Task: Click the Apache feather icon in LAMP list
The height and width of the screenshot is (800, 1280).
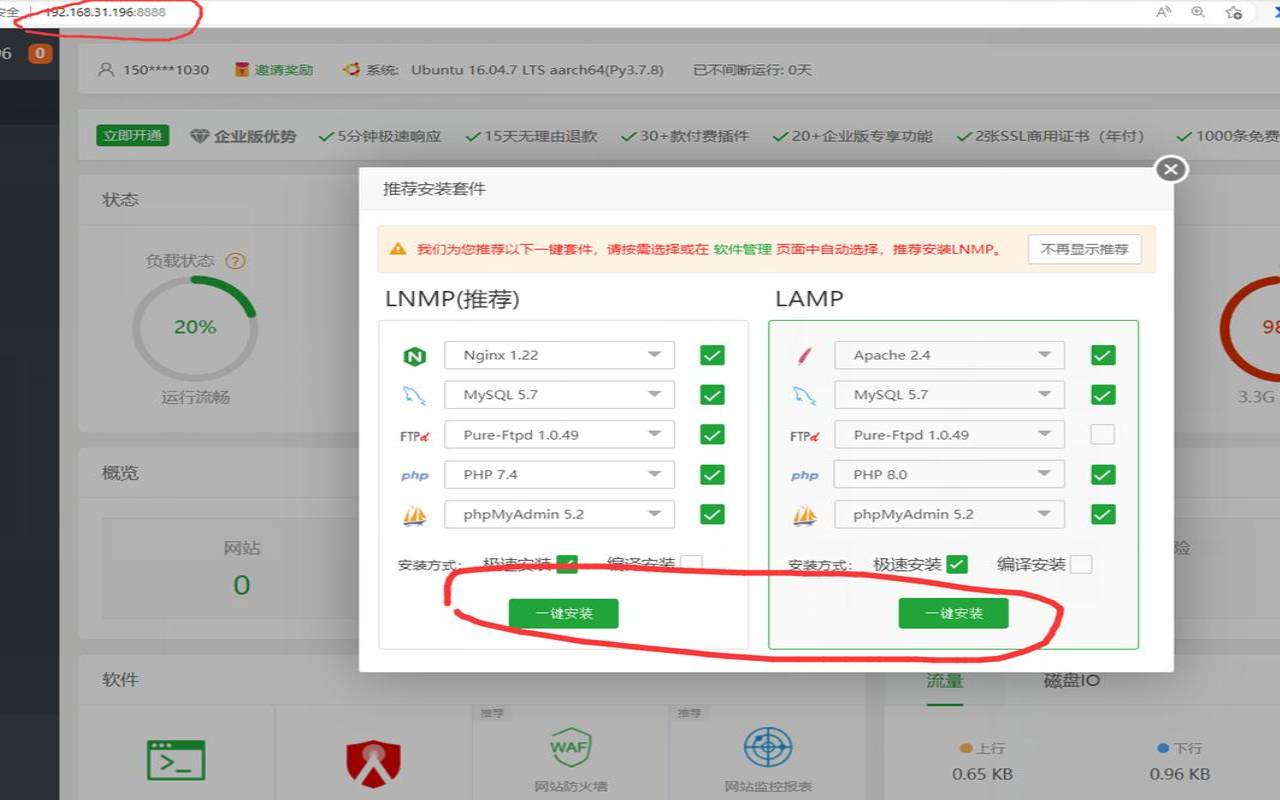Action: (804, 356)
